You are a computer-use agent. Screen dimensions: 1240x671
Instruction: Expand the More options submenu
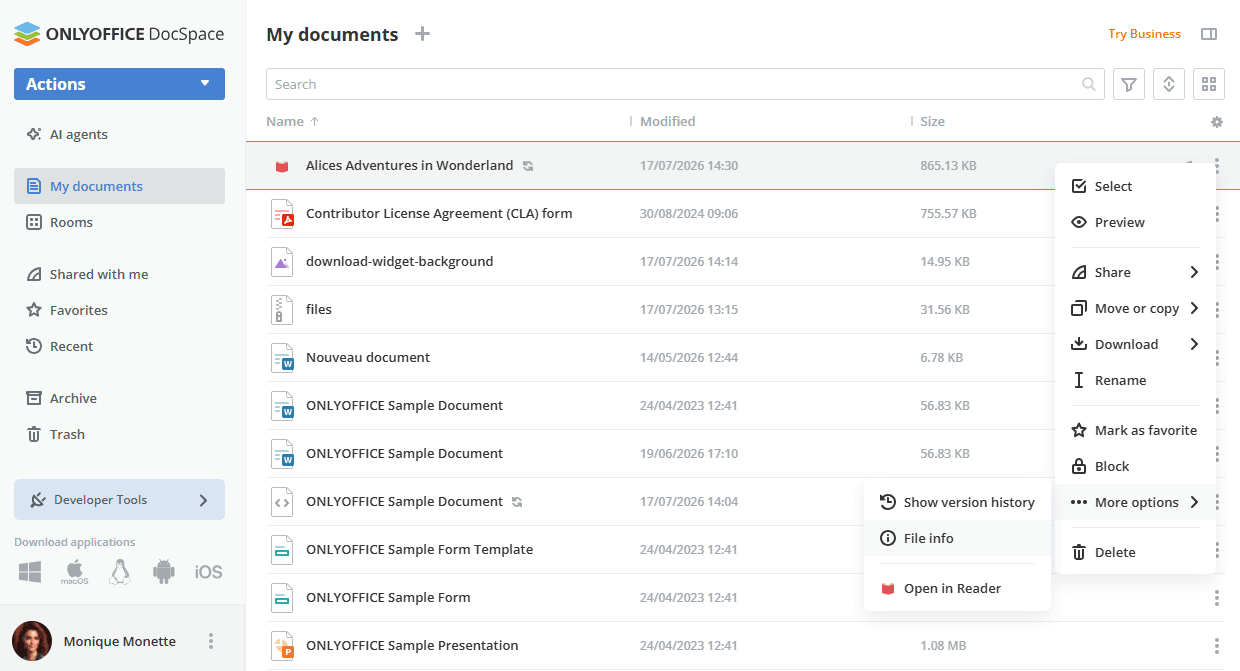tap(1135, 502)
